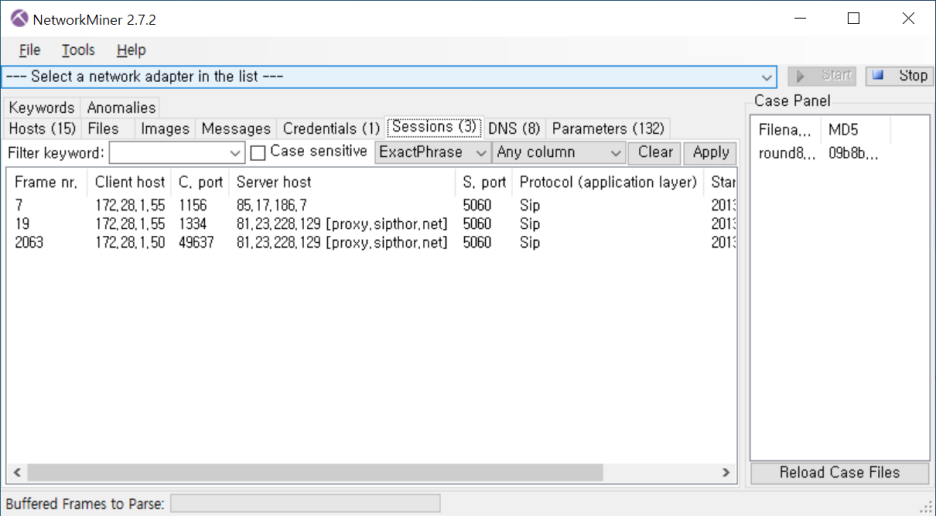
Task: Click client port 49637 cell
Action: [196, 242]
